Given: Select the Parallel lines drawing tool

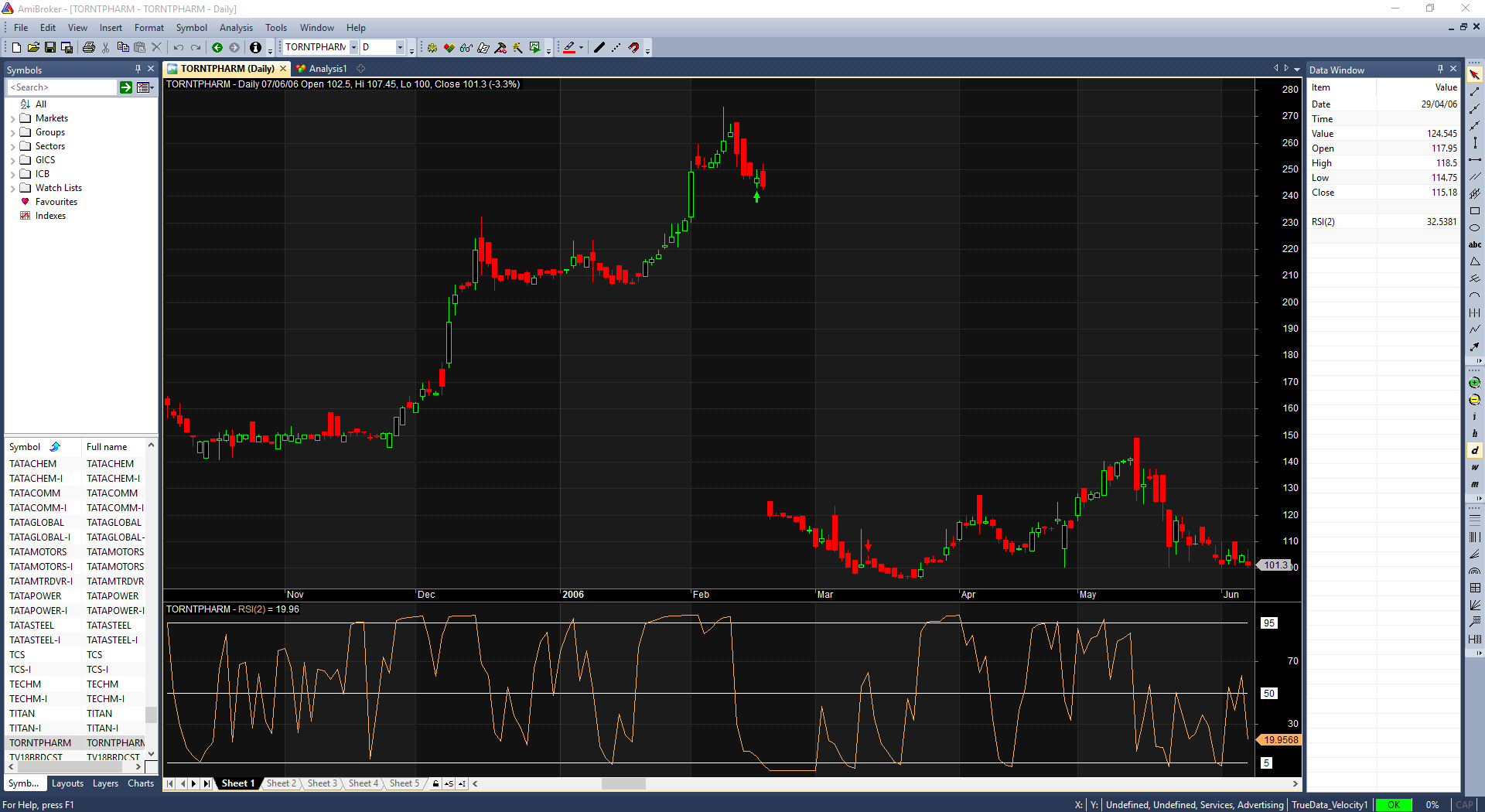Looking at the screenshot, I should pyautogui.click(x=1475, y=177).
